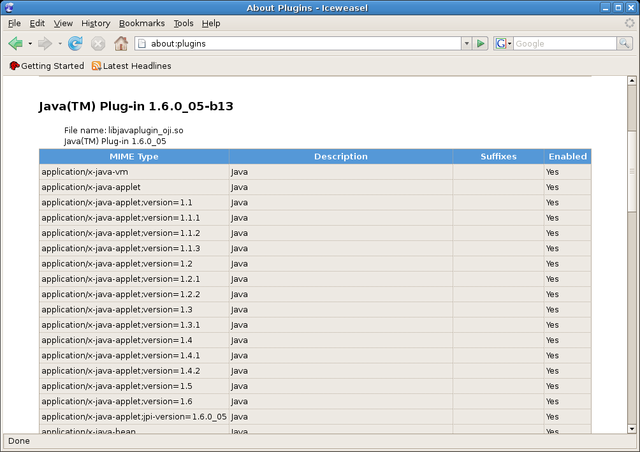
Task: Open the URL history dropdown
Action: click(x=467, y=43)
